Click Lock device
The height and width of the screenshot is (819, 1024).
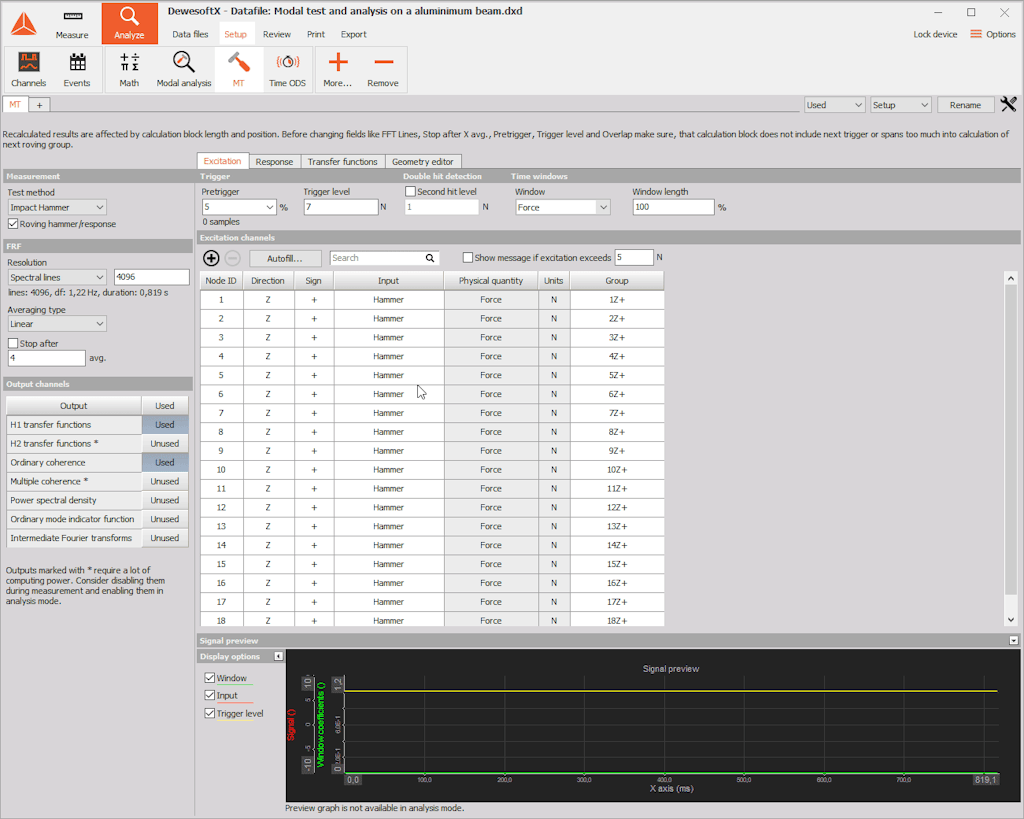(935, 34)
